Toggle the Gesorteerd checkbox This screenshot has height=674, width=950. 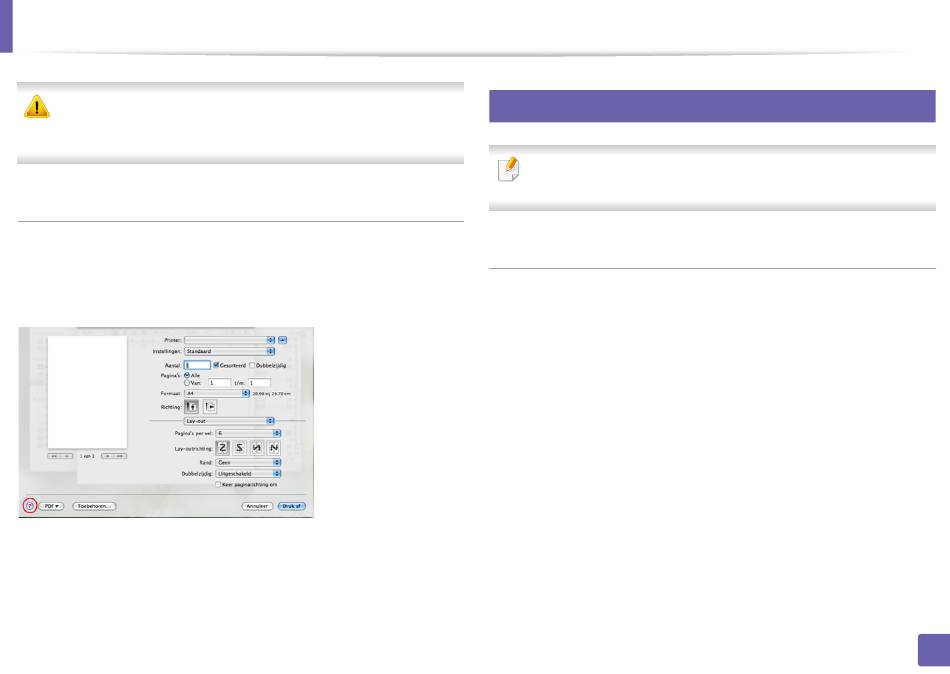pyautogui.click(x=216, y=365)
